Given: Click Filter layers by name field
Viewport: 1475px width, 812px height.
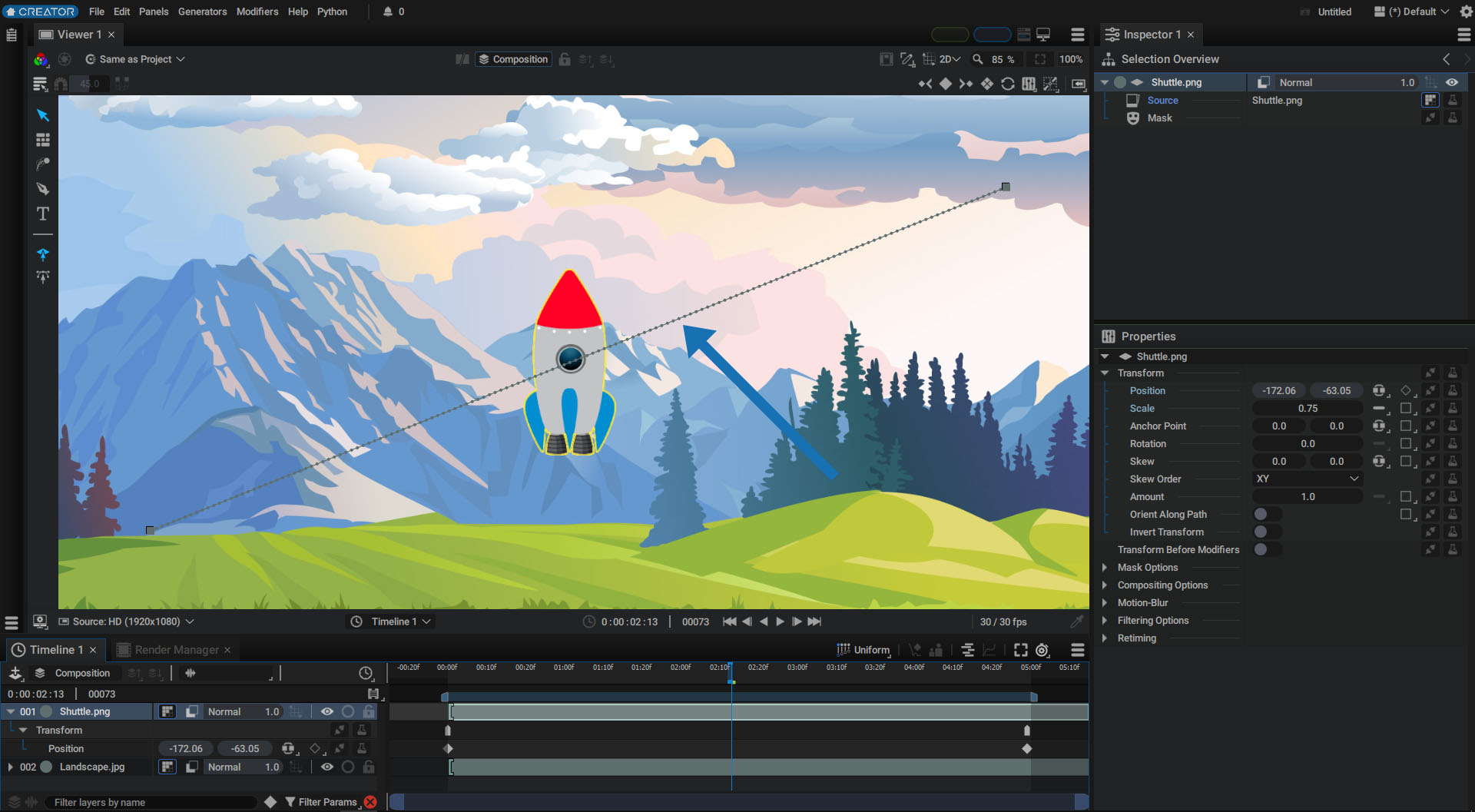Looking at the screenshot, I should tap(150, 802).
